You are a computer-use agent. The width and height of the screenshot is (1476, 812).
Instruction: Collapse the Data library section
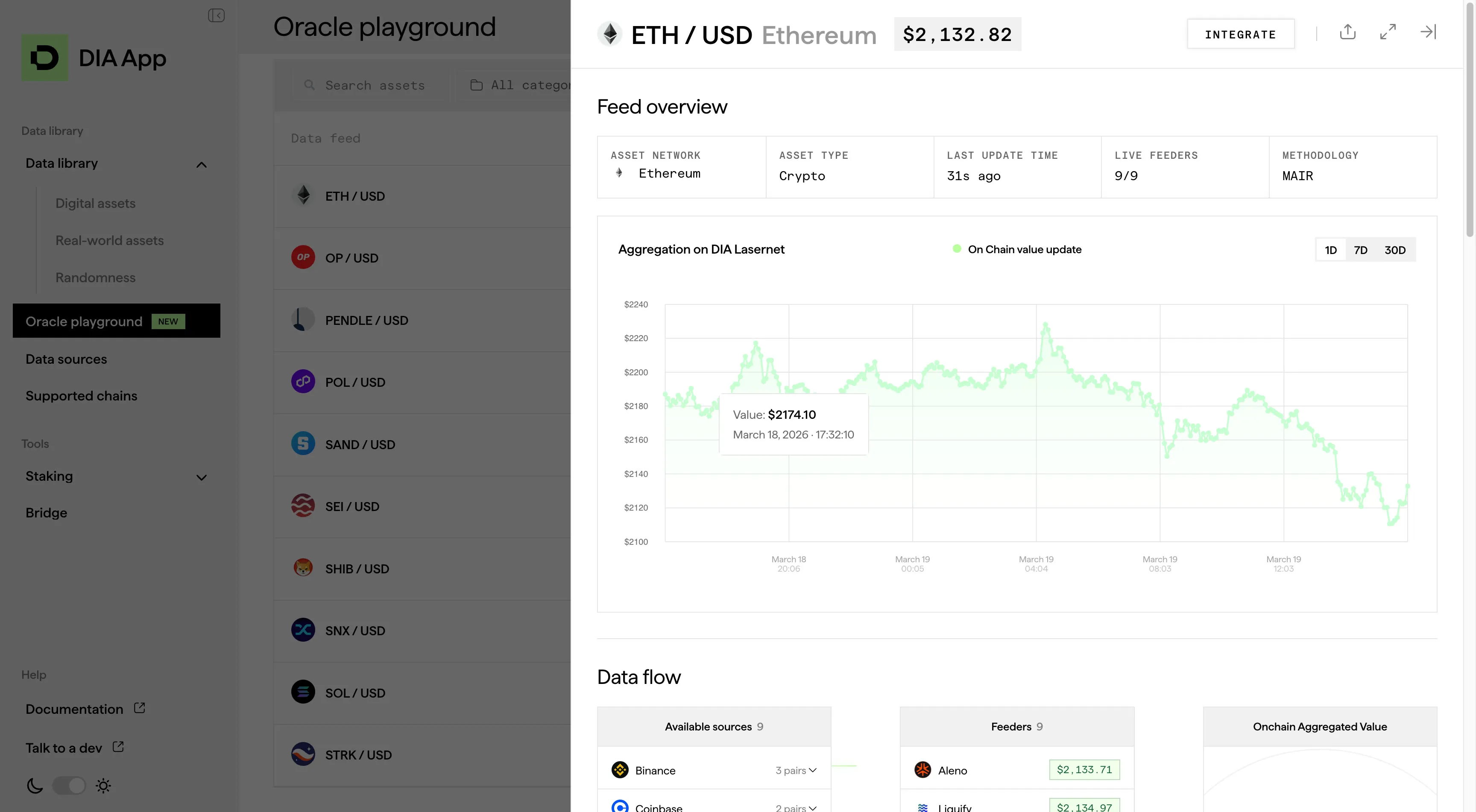tap(201, 165)
